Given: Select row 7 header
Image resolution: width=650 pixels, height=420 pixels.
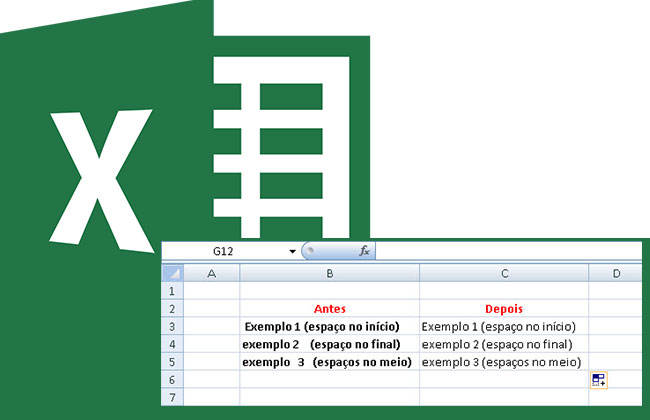Looking at the screenshot, I should click(x=172, y=397).
